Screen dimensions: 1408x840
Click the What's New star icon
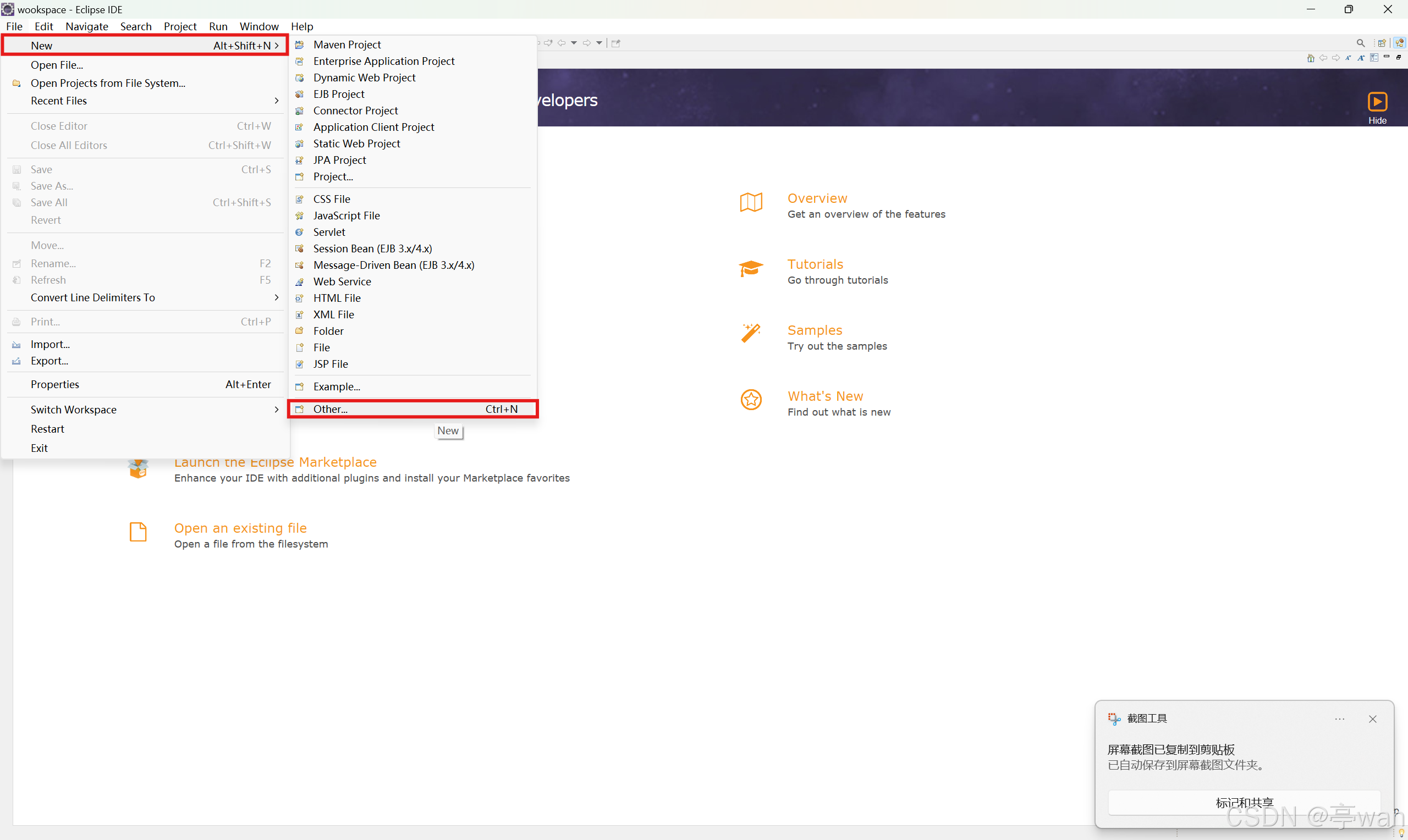tap(751, 400)
